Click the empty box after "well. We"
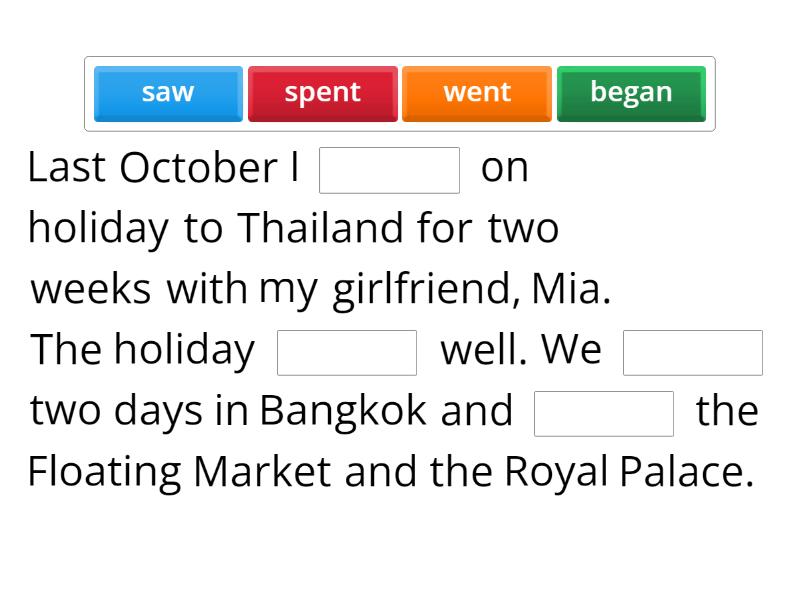 692,352
